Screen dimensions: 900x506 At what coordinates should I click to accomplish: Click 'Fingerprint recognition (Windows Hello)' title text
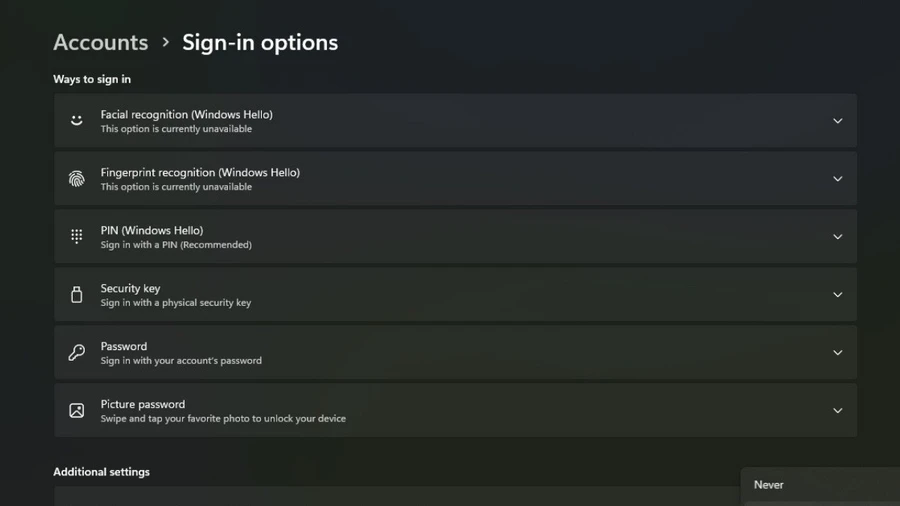pos(200,172)
